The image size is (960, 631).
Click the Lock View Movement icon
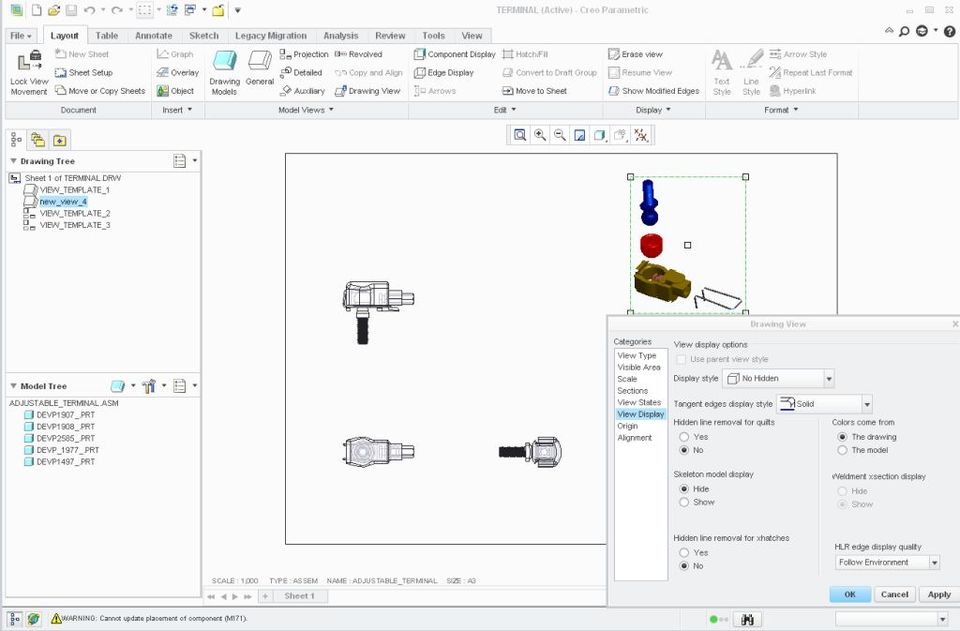(28, 62)
